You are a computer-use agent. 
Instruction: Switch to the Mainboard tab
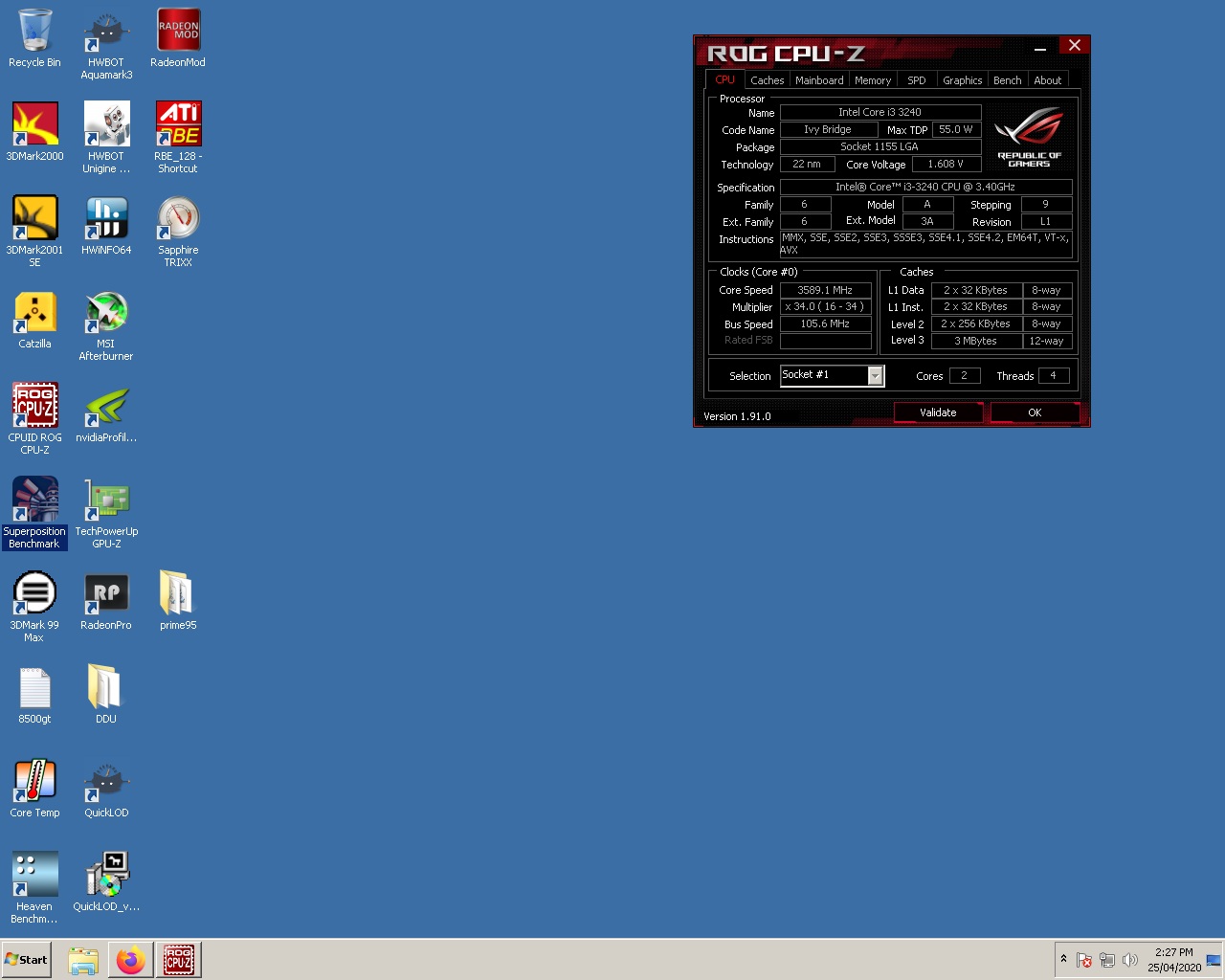(819, 80)
